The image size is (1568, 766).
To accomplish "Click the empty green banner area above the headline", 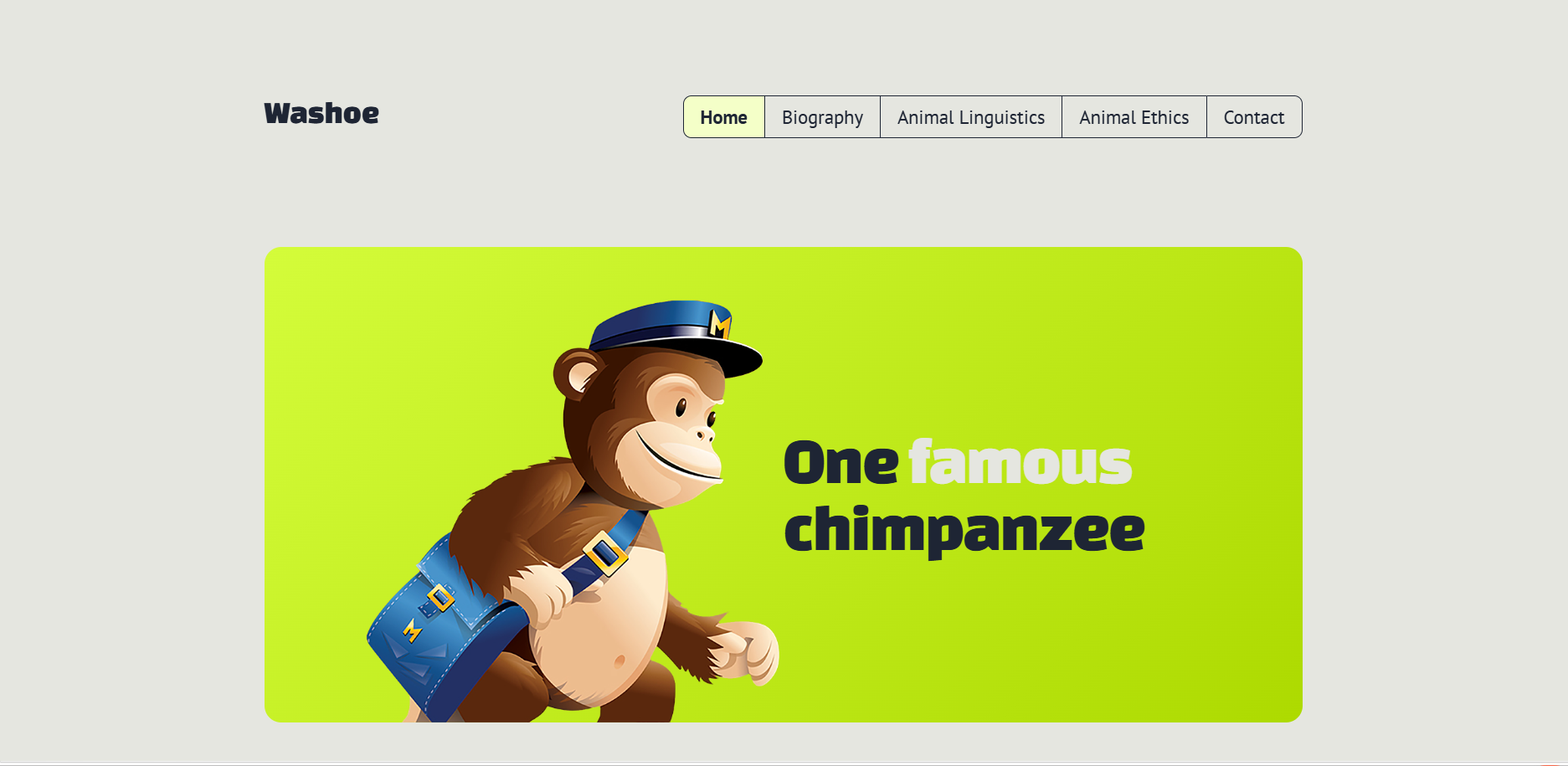I will (1005, 335).
